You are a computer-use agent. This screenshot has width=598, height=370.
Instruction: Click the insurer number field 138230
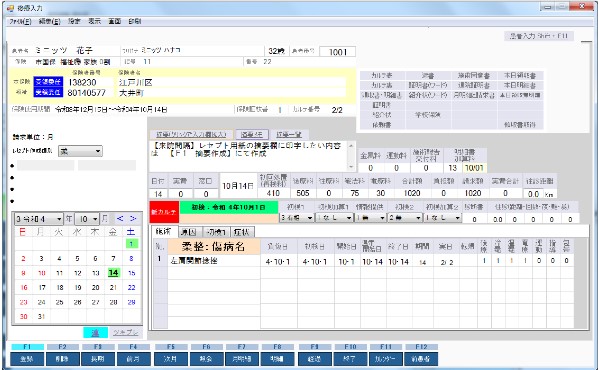coord(90,82)
